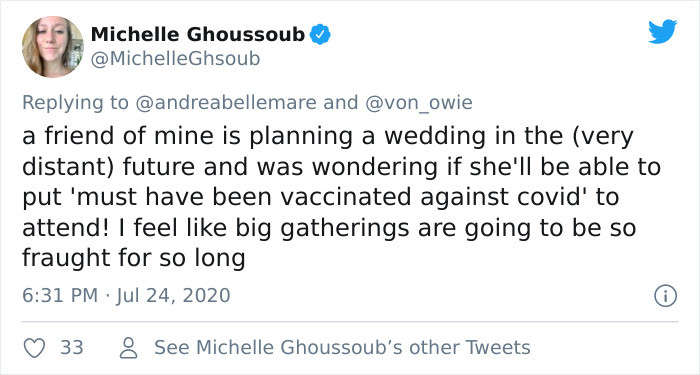Open the info circle icon
Screen dimensions: 700x375
point(666,296)
